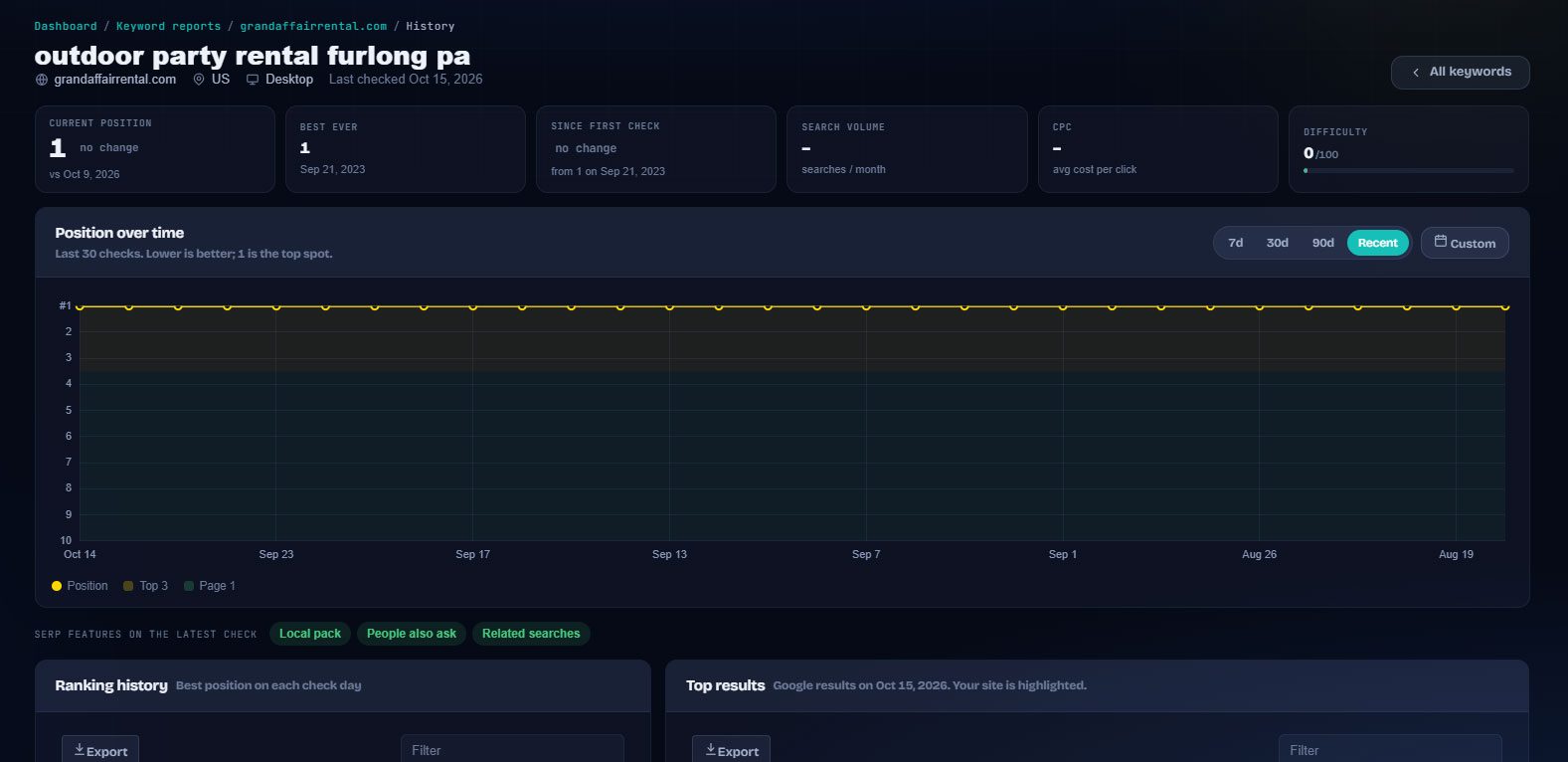1568x762 pixels.
Task: Click the 'Position over time' heading
Action: point(119,233)
